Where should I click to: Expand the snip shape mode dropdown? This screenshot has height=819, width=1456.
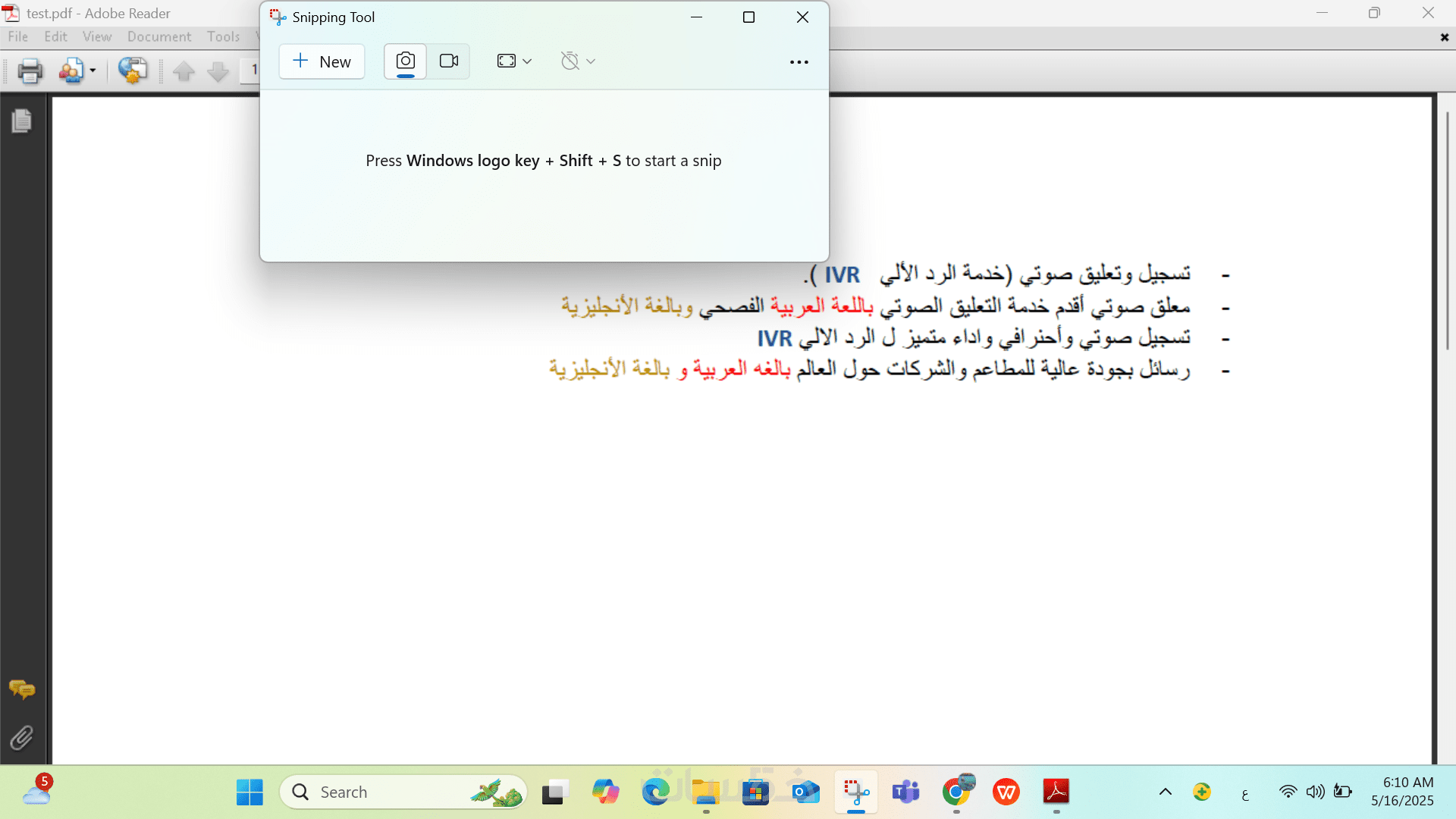(514, 61)
